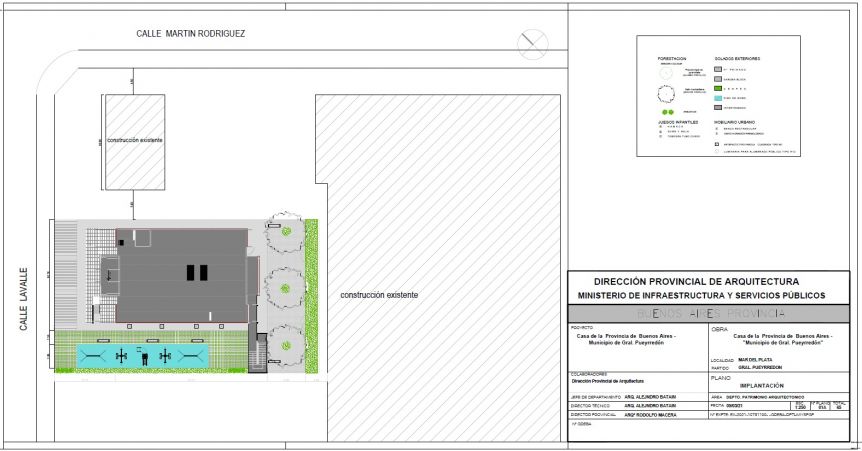Click the cyan pool rectangle on the site plan
The width and height of the screenshot is (862, 451).
click(x=142, y=356)
